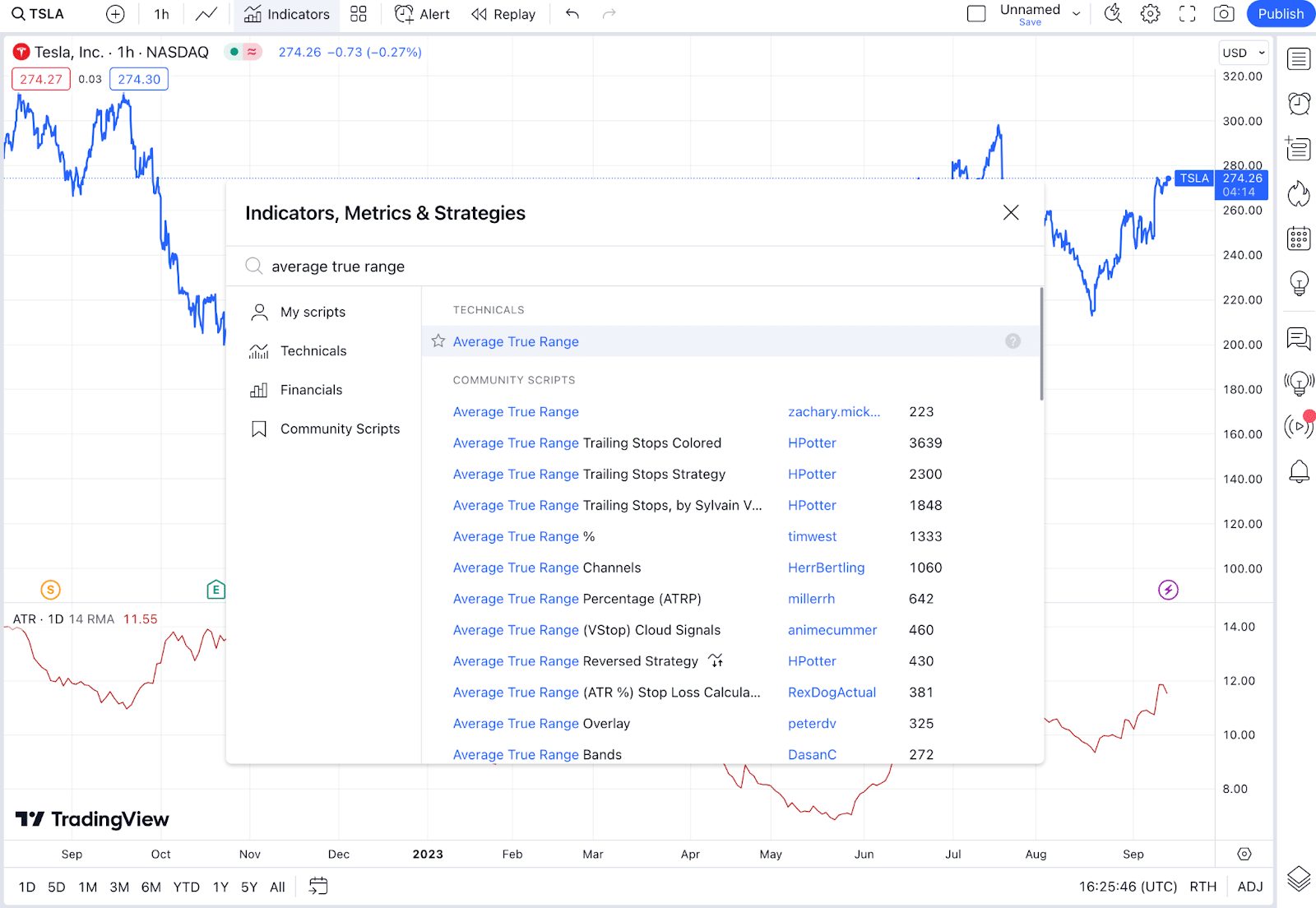The width and height of the screenshot is (1316, 908).
Task: Open USD currency dropdown
Action: [x=1243, y=53]
